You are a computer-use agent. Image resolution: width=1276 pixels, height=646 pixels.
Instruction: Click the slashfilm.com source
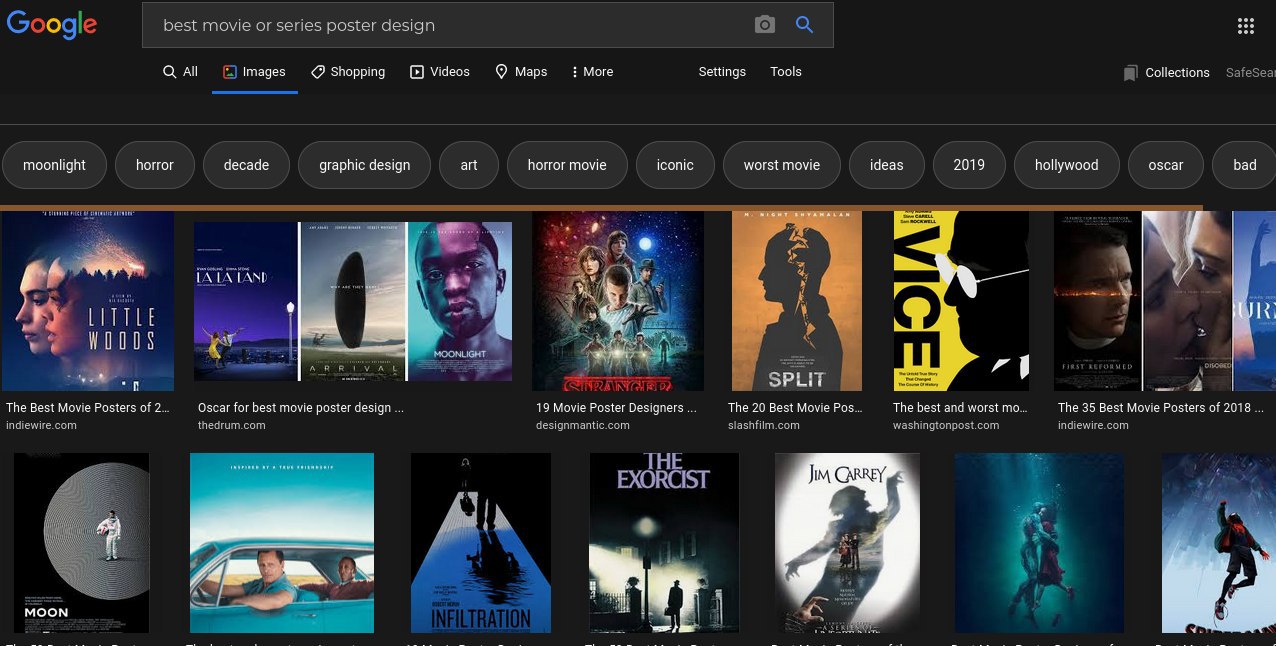click(x=764, y=425)
